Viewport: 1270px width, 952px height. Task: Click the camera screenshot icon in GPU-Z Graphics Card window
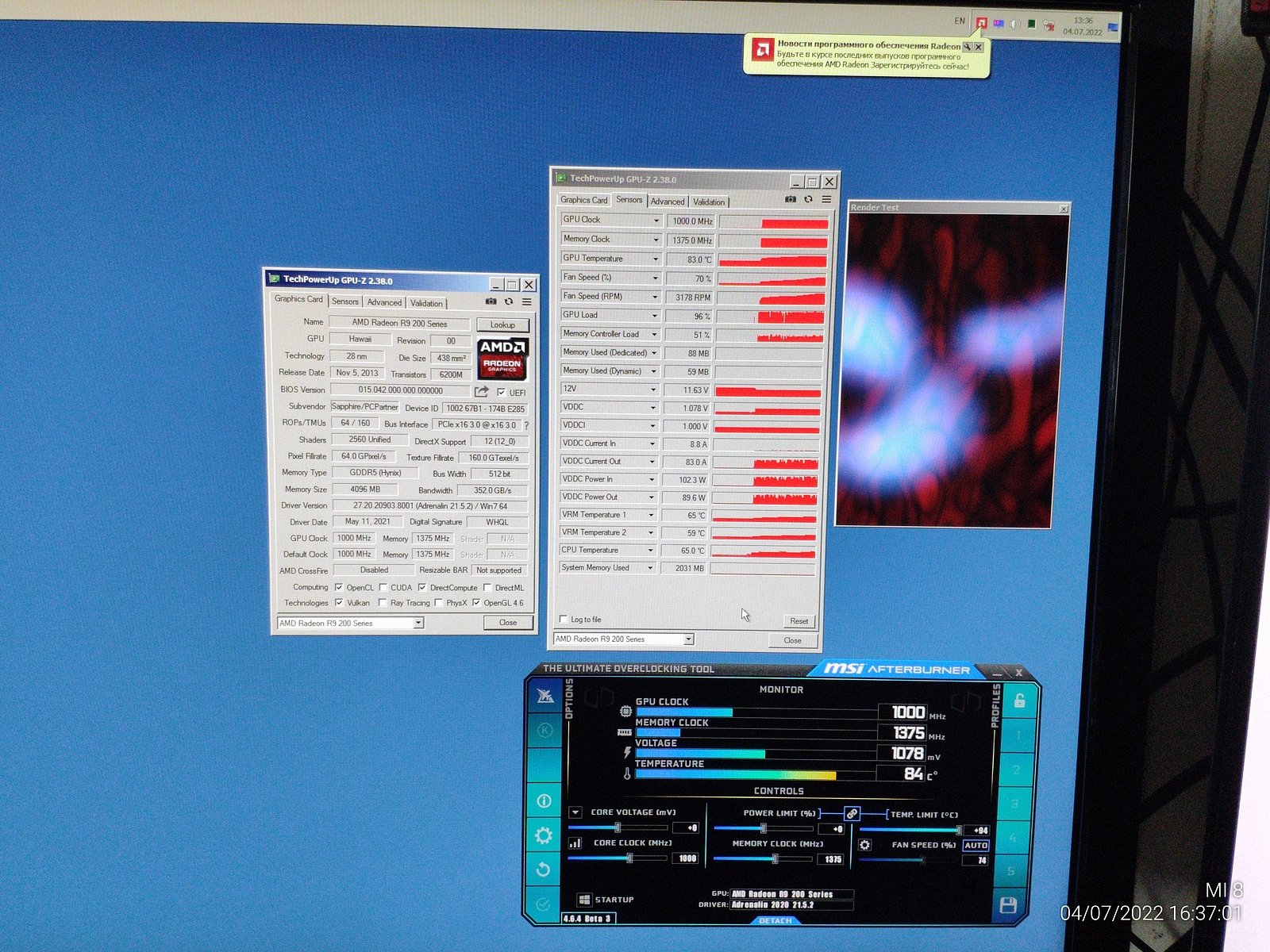pos(491,301)
